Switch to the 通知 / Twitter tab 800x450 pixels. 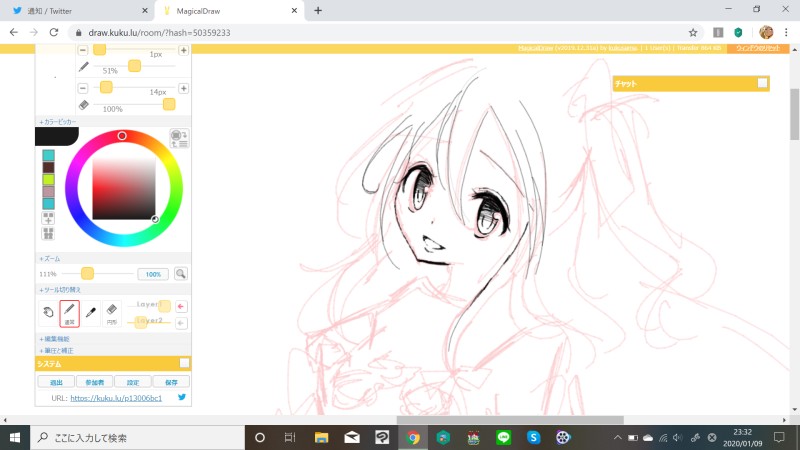[x=77, y=11]
